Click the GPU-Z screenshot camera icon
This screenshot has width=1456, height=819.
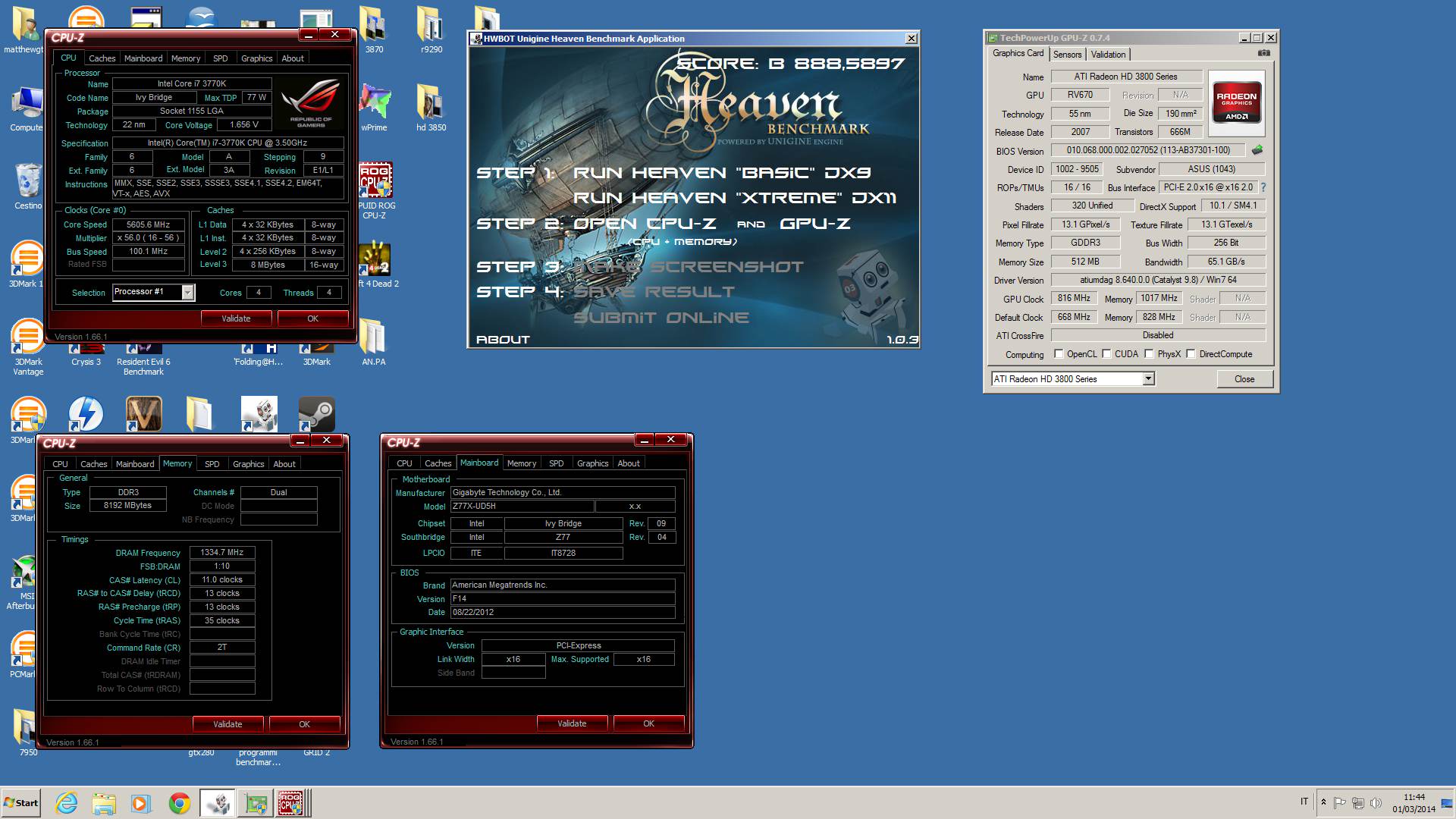1263,53
